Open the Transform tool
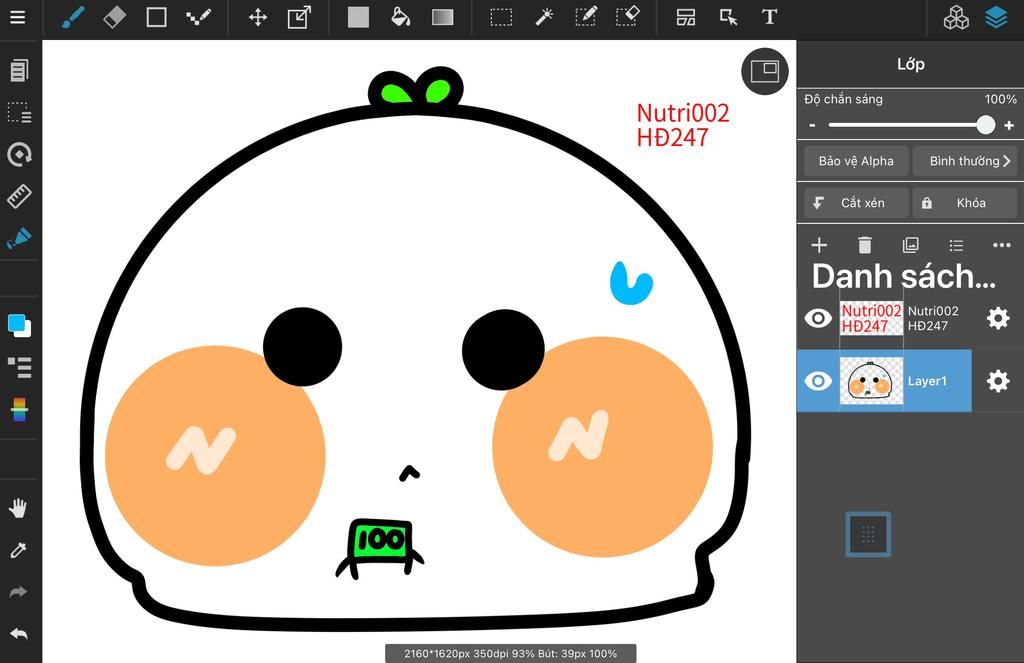The height and width of the screenshot is (663, 1024). (300, 17)
